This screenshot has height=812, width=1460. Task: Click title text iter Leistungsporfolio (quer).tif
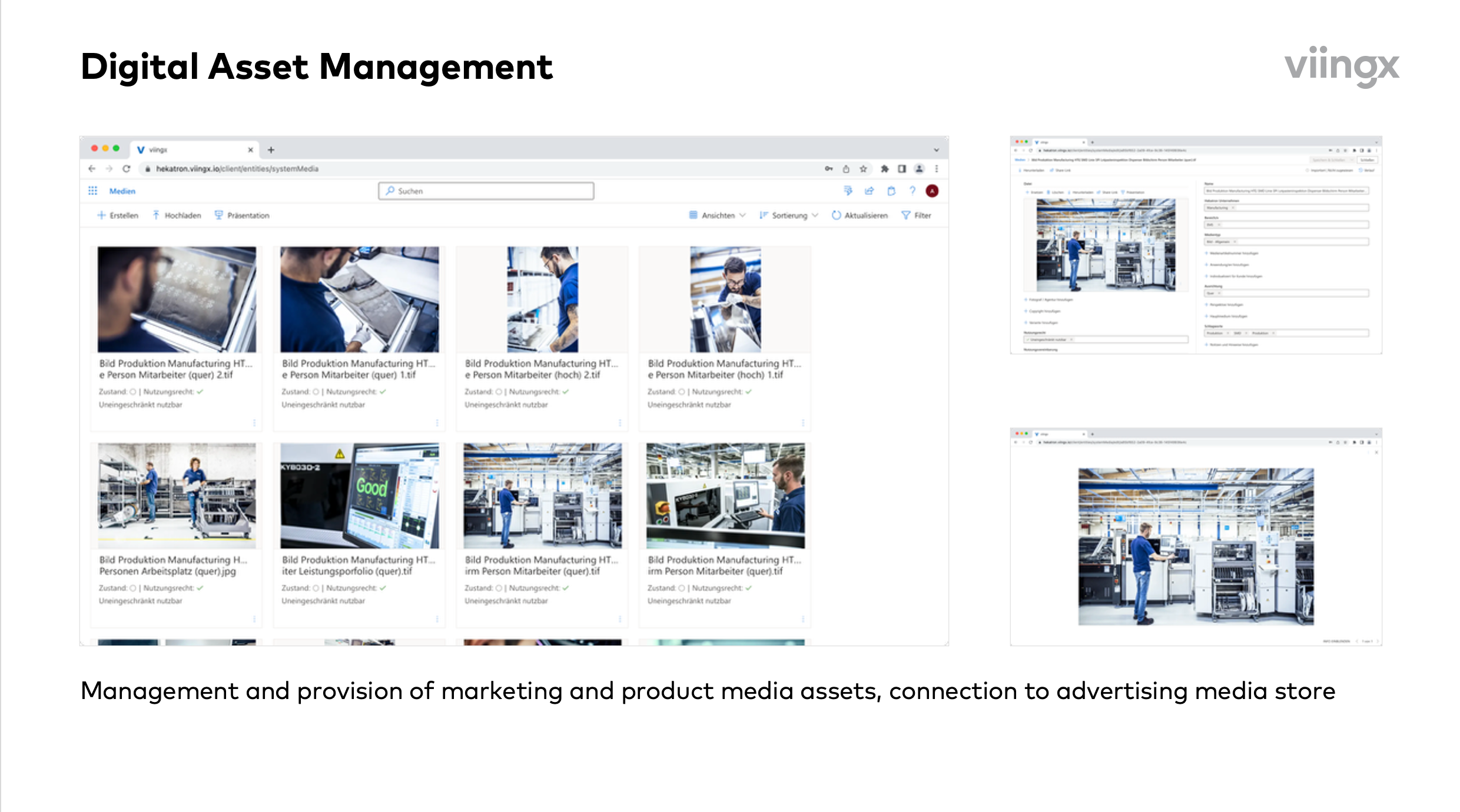point(347,571)
